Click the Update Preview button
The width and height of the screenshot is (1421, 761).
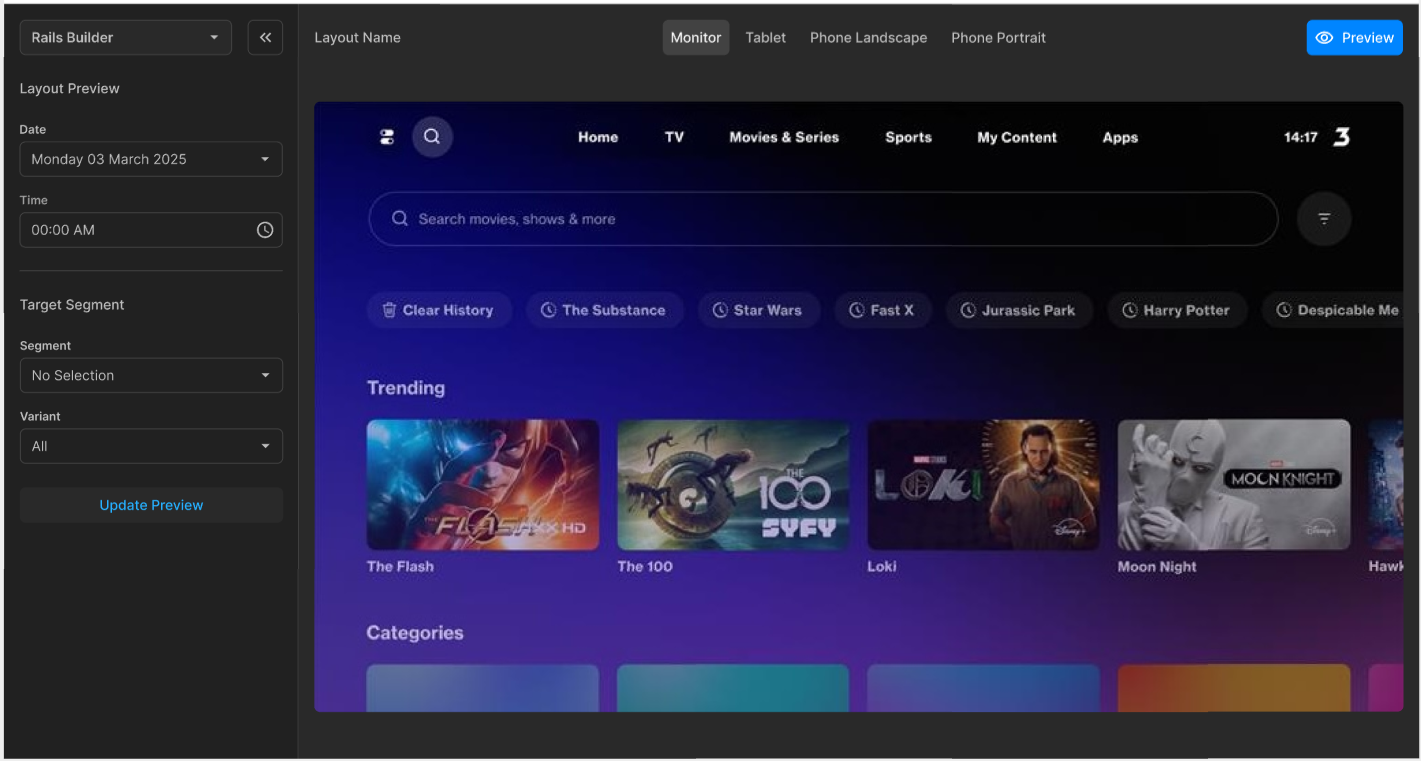pyautogui.click(x=151, y=505)
